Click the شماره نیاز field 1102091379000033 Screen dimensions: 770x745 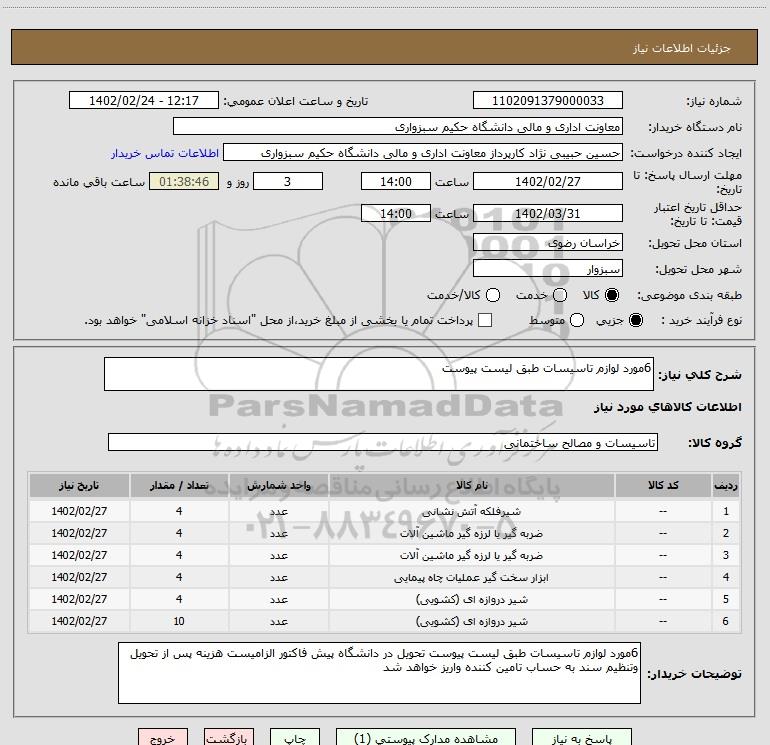(548, 101)
